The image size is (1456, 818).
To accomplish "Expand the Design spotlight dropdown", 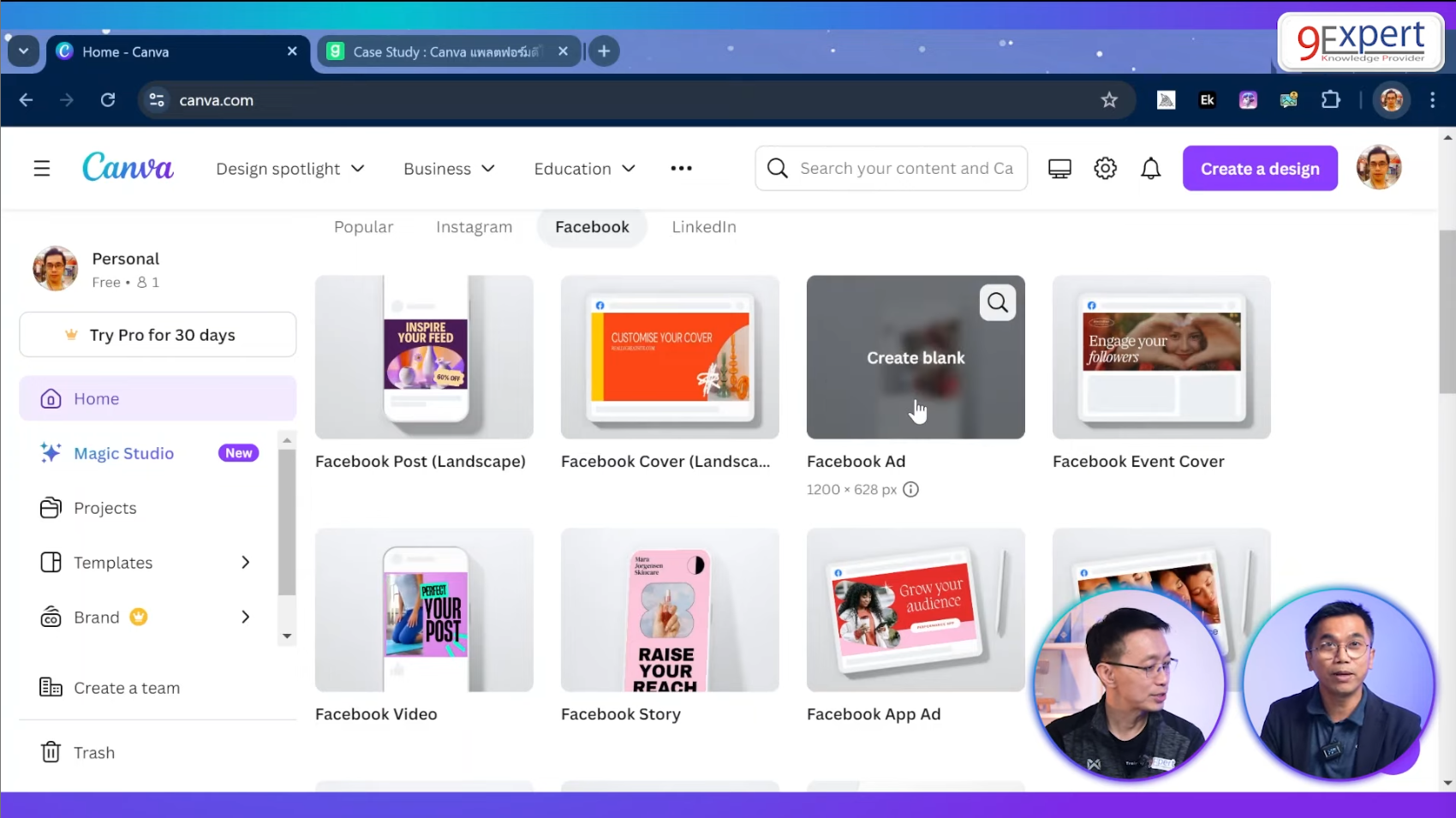I will coord(289,168).
